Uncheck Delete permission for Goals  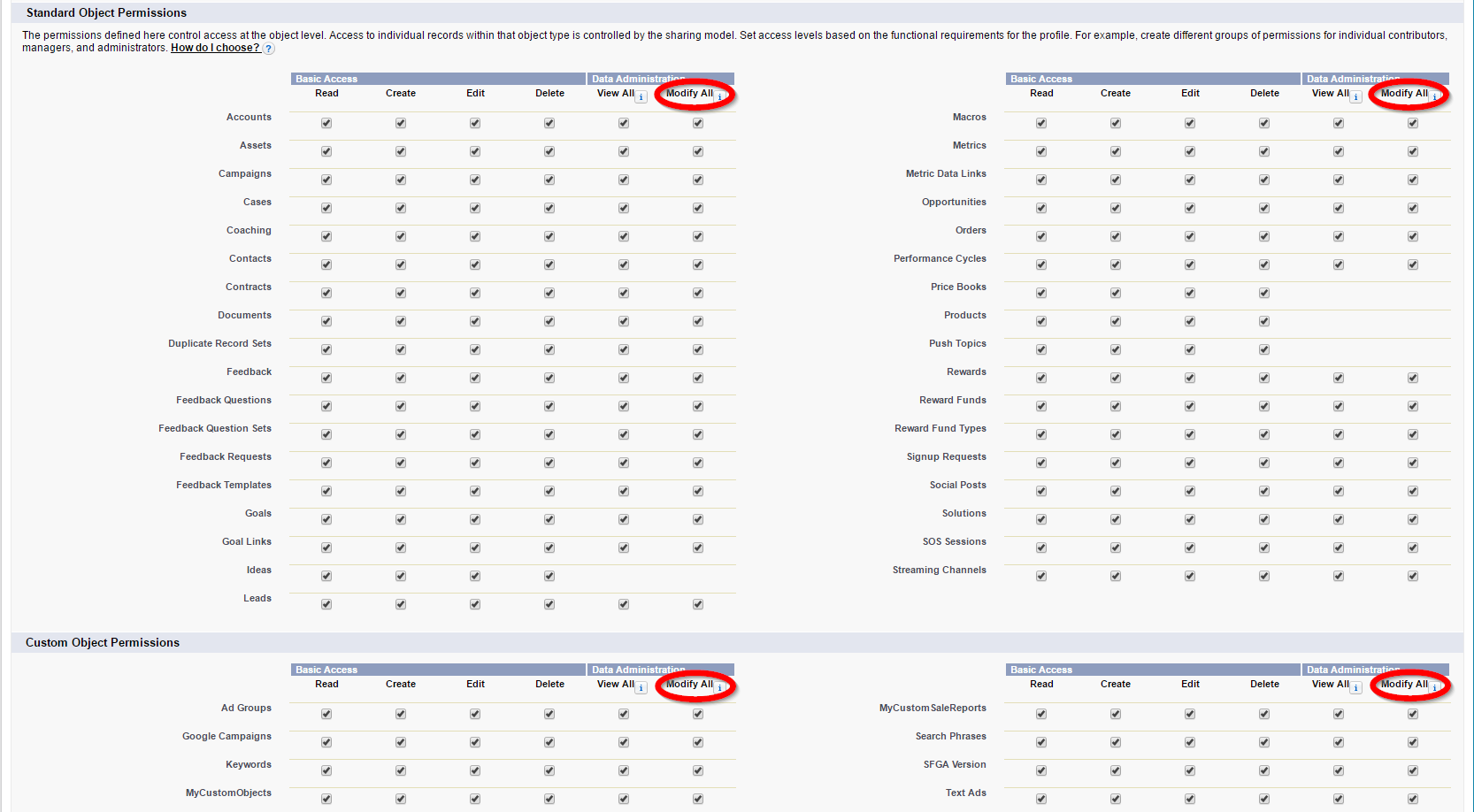coord(549,519)
